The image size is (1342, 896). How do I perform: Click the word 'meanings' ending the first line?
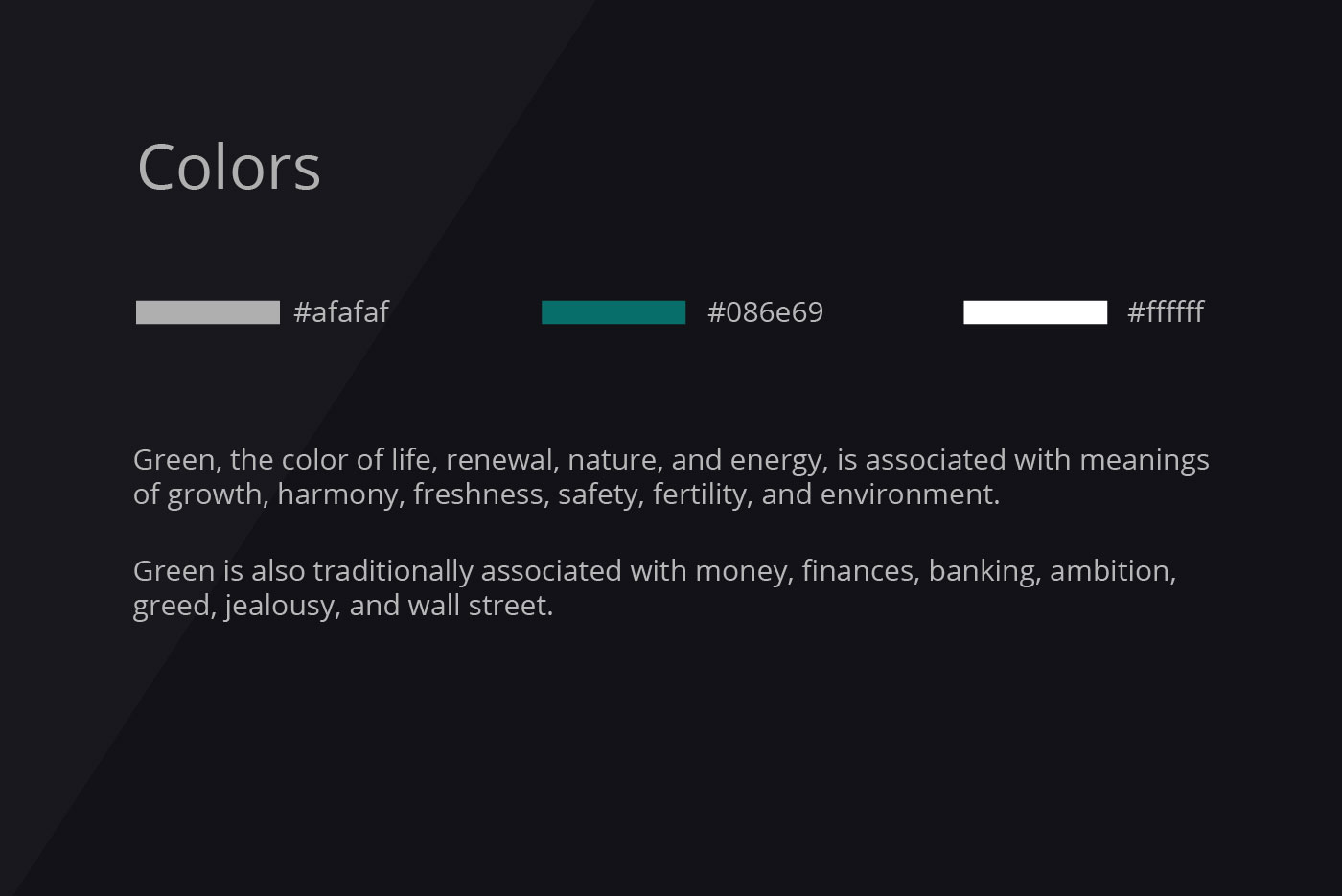coord(1145,461)
